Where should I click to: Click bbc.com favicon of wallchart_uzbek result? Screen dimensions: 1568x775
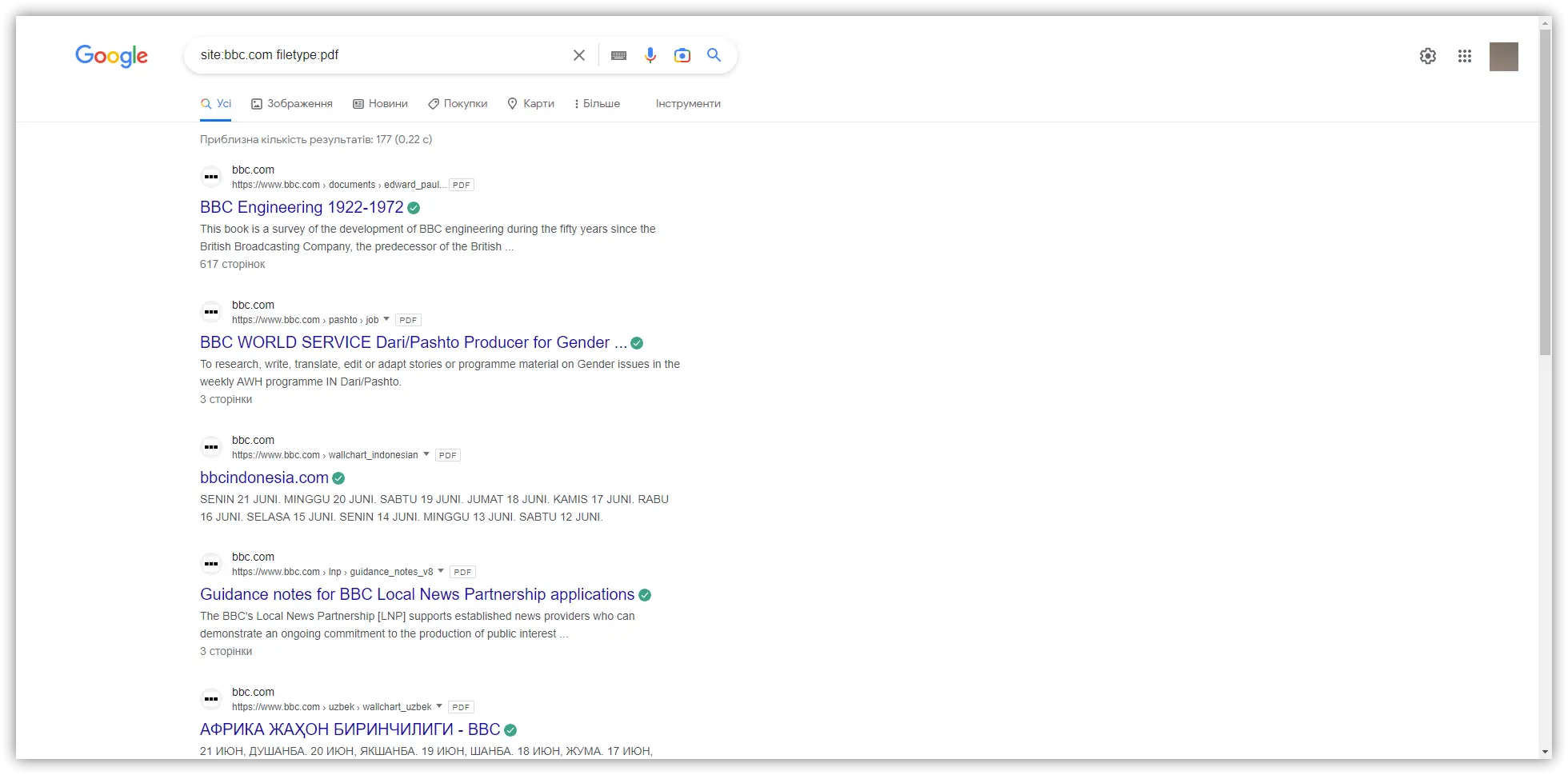pyautogui.click(x=211, y=699)
